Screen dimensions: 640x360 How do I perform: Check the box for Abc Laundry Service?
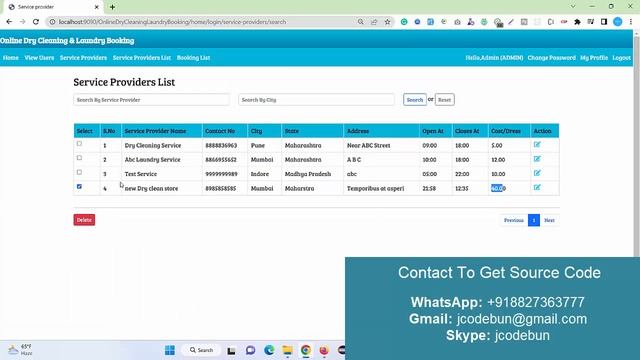79,158
